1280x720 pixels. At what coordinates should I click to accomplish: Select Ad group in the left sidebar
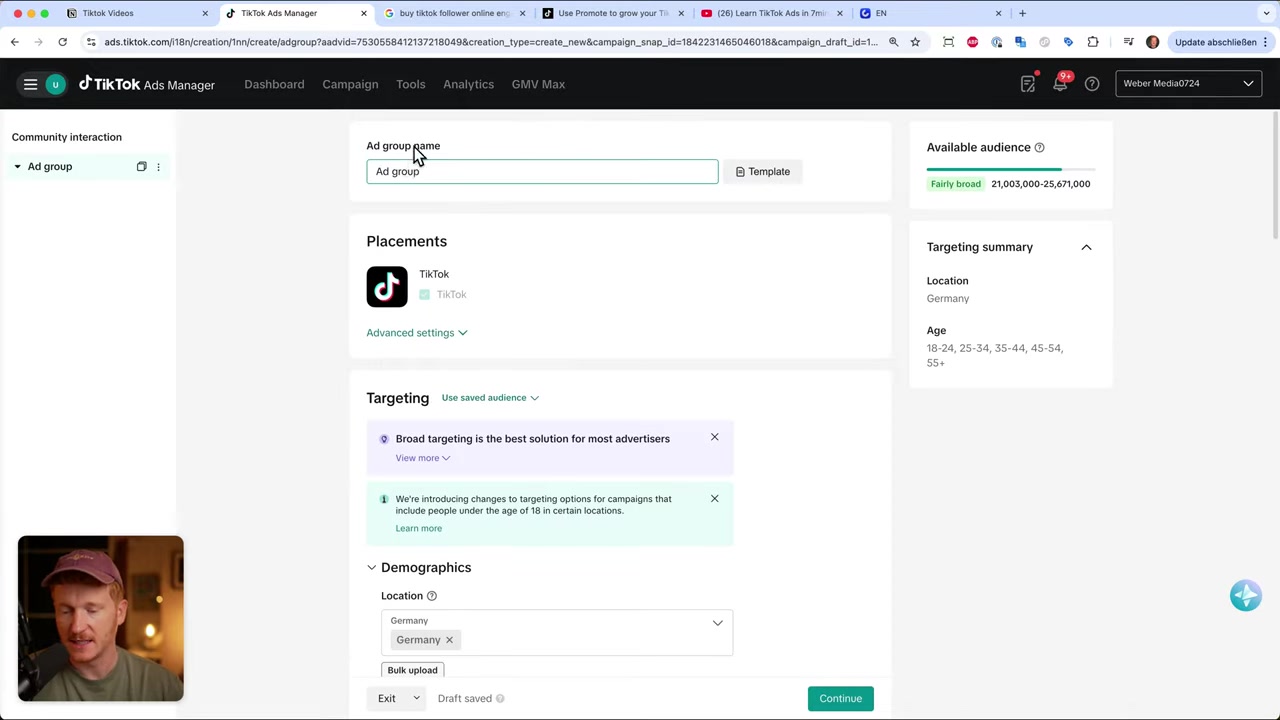(50, 167)
